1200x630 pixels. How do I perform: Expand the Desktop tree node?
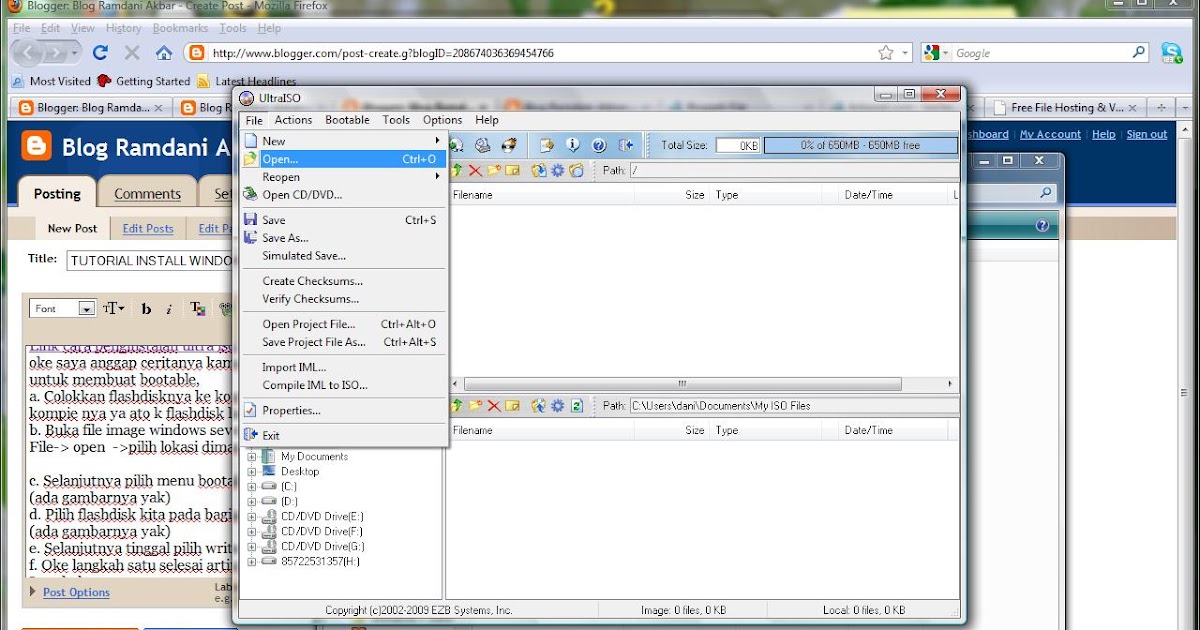252,472
